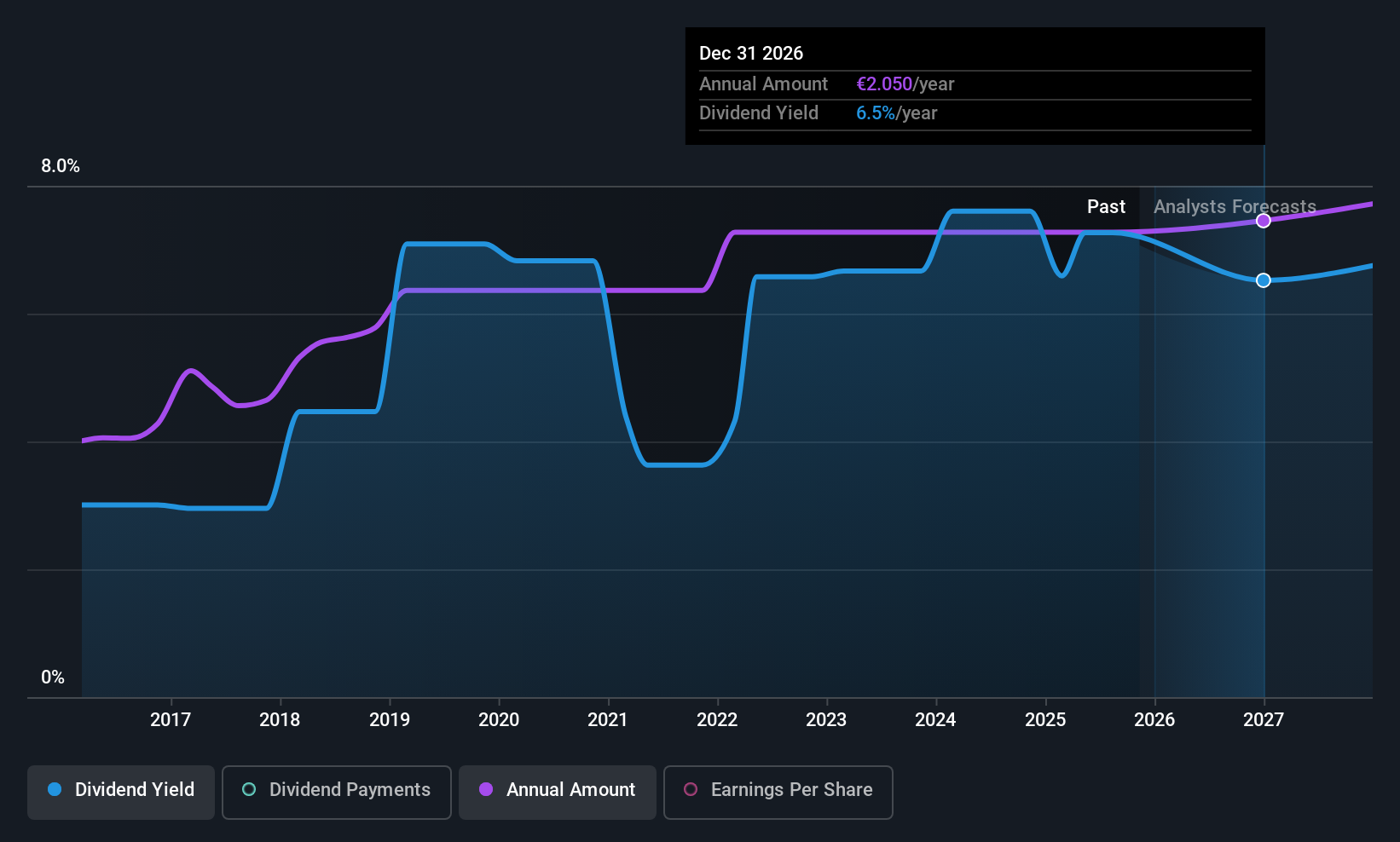
Task: Click the 2026 x-axis label
Action: point(1154,719)
